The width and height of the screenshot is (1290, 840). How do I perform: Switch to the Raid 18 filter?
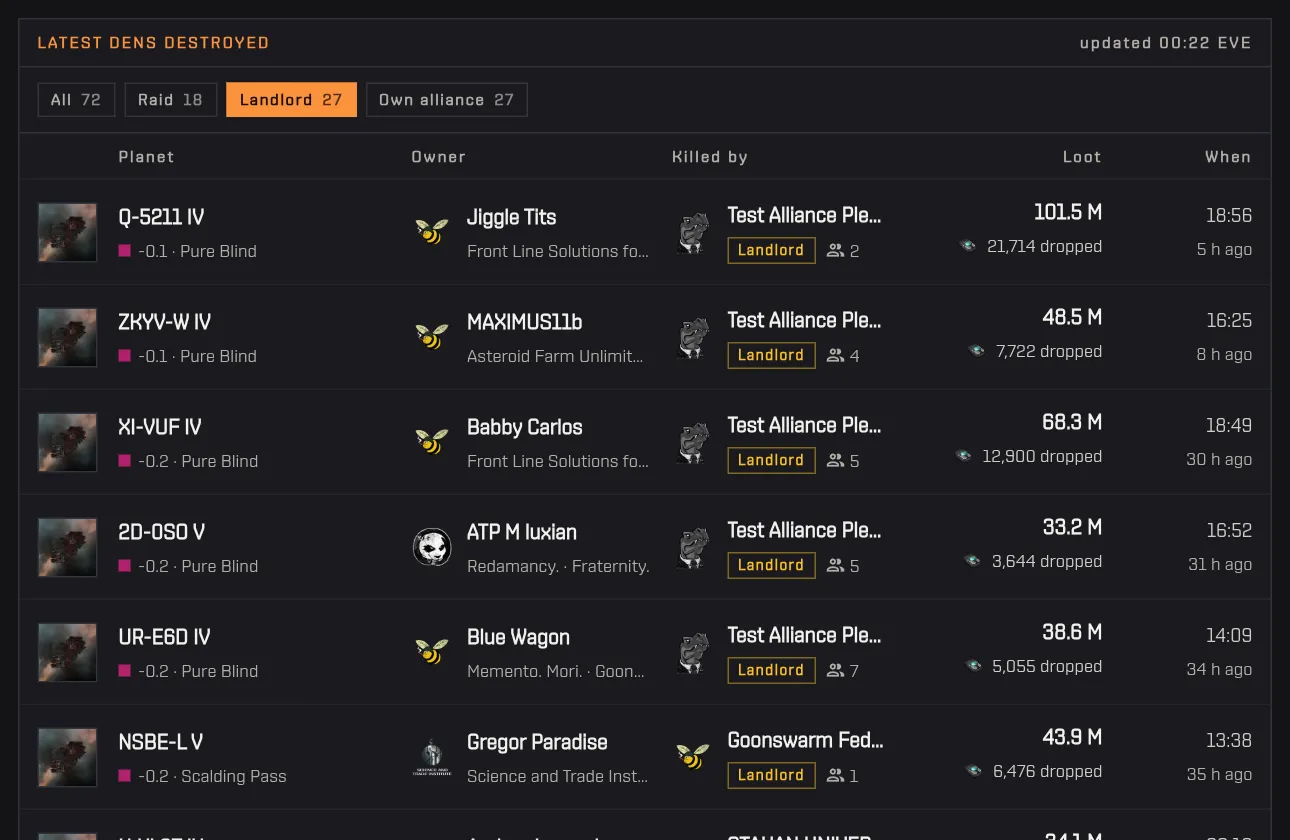pyautogui.click(x=170, y=100)
